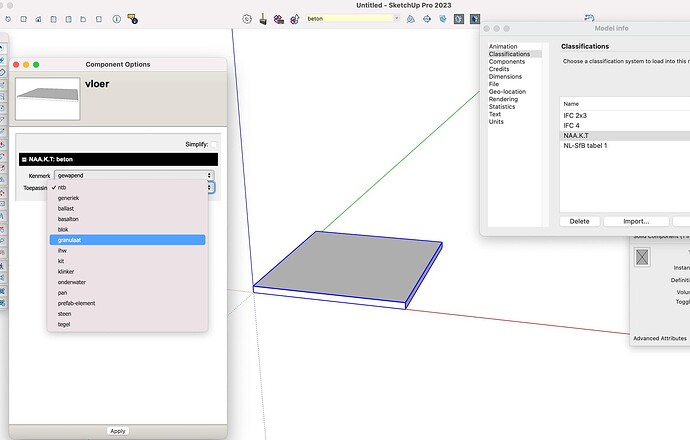The image size is (690, 440).
Task: Click the first Views toolbar icon at far left
Action: click(x=8, y=19)
